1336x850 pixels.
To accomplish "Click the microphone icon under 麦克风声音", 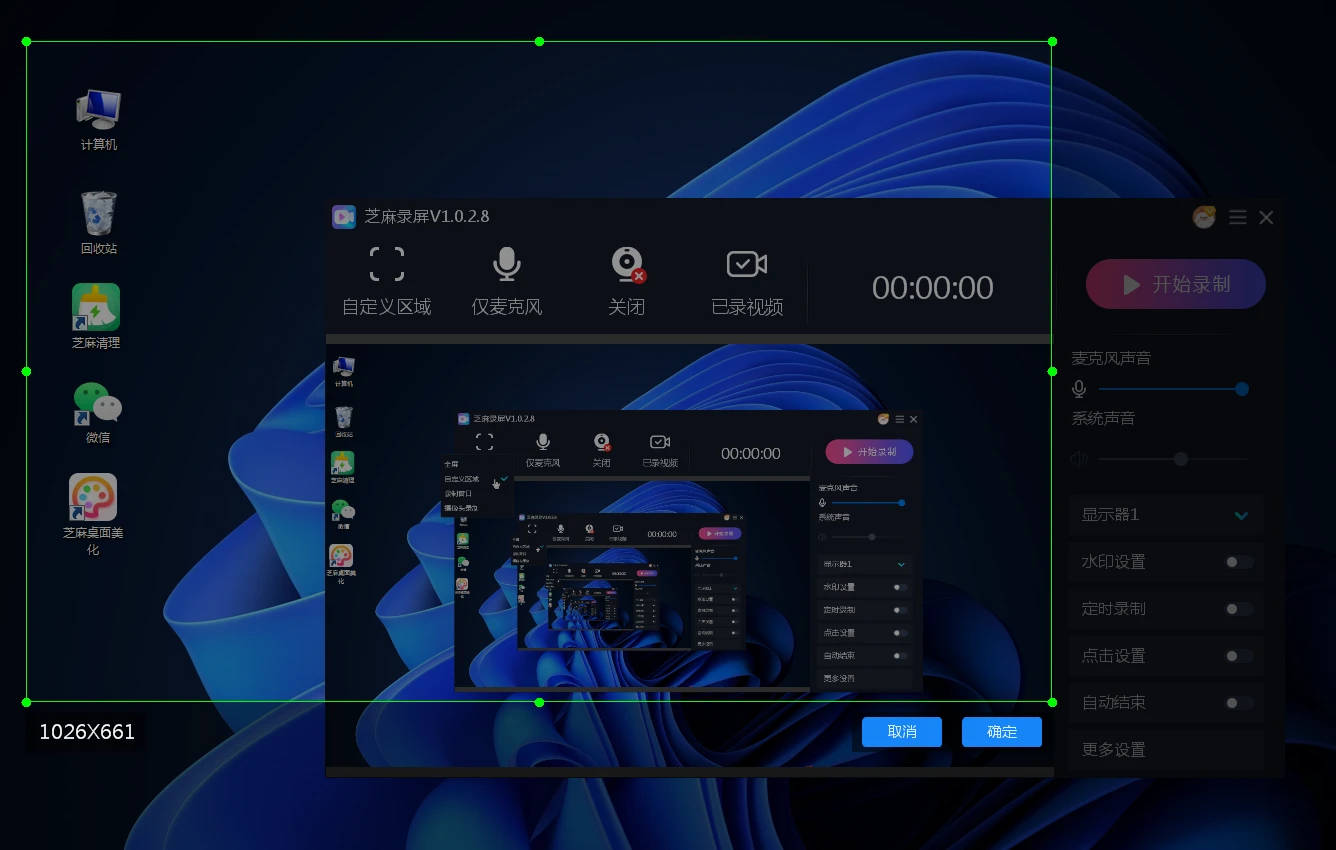I will tap(1079, 389).
